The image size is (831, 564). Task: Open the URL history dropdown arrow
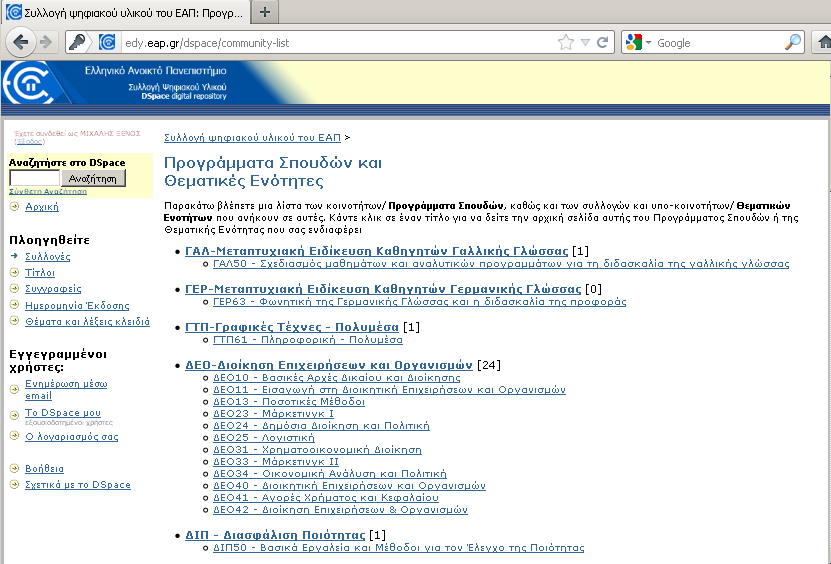pyautogui.click(x=585, y=42)
